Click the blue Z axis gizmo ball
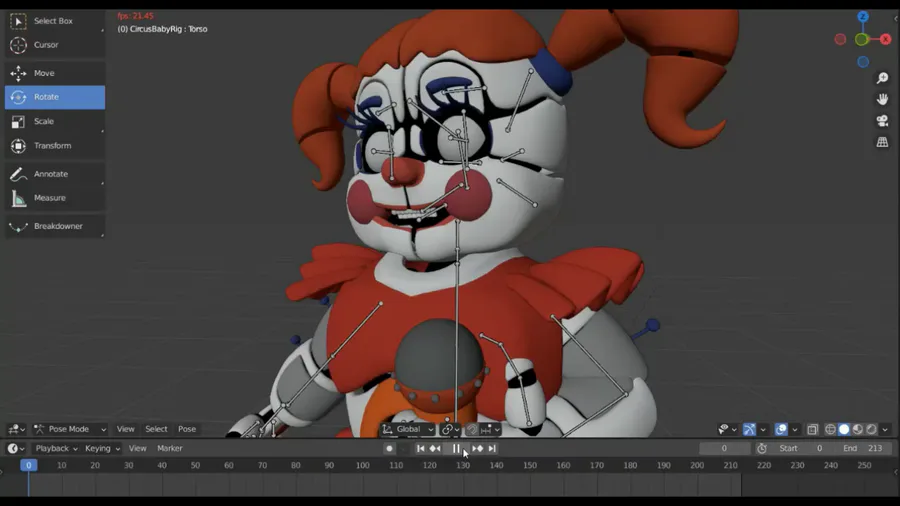900x506 pixels. pyautogui.click(x=863, y=17)
